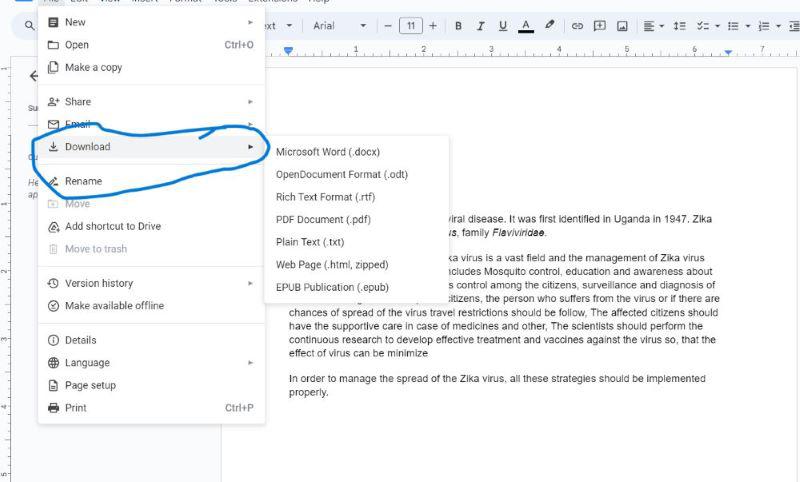Image resolution: width=800 pixels, height=482 pixels.
Task: Click the printer icon beside Print
Action: tap(53, 408)
